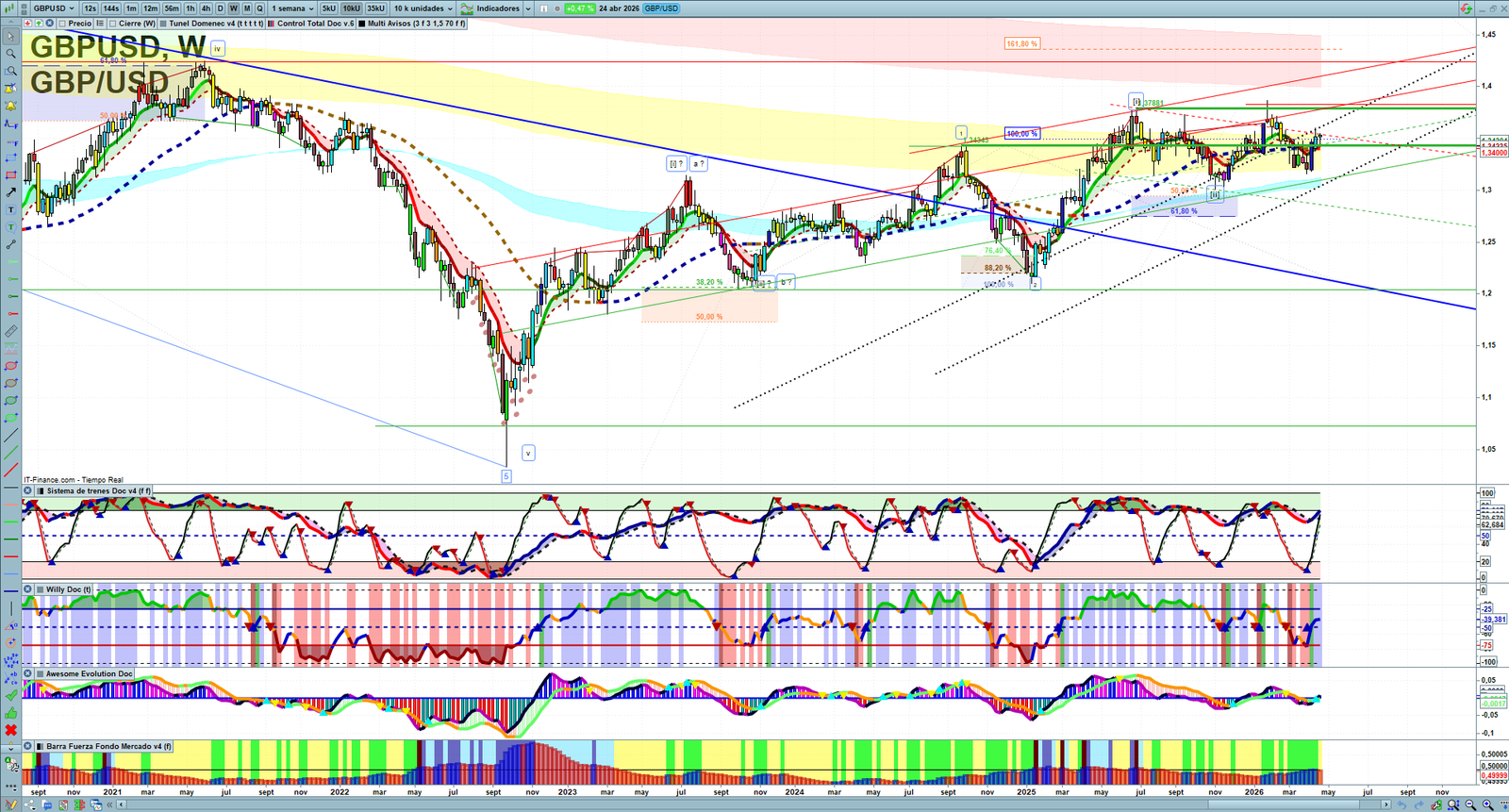1509x812 pixels.
Task: Toggle the Awesome Evolution Doc color box
Action: tap(41, 673)
